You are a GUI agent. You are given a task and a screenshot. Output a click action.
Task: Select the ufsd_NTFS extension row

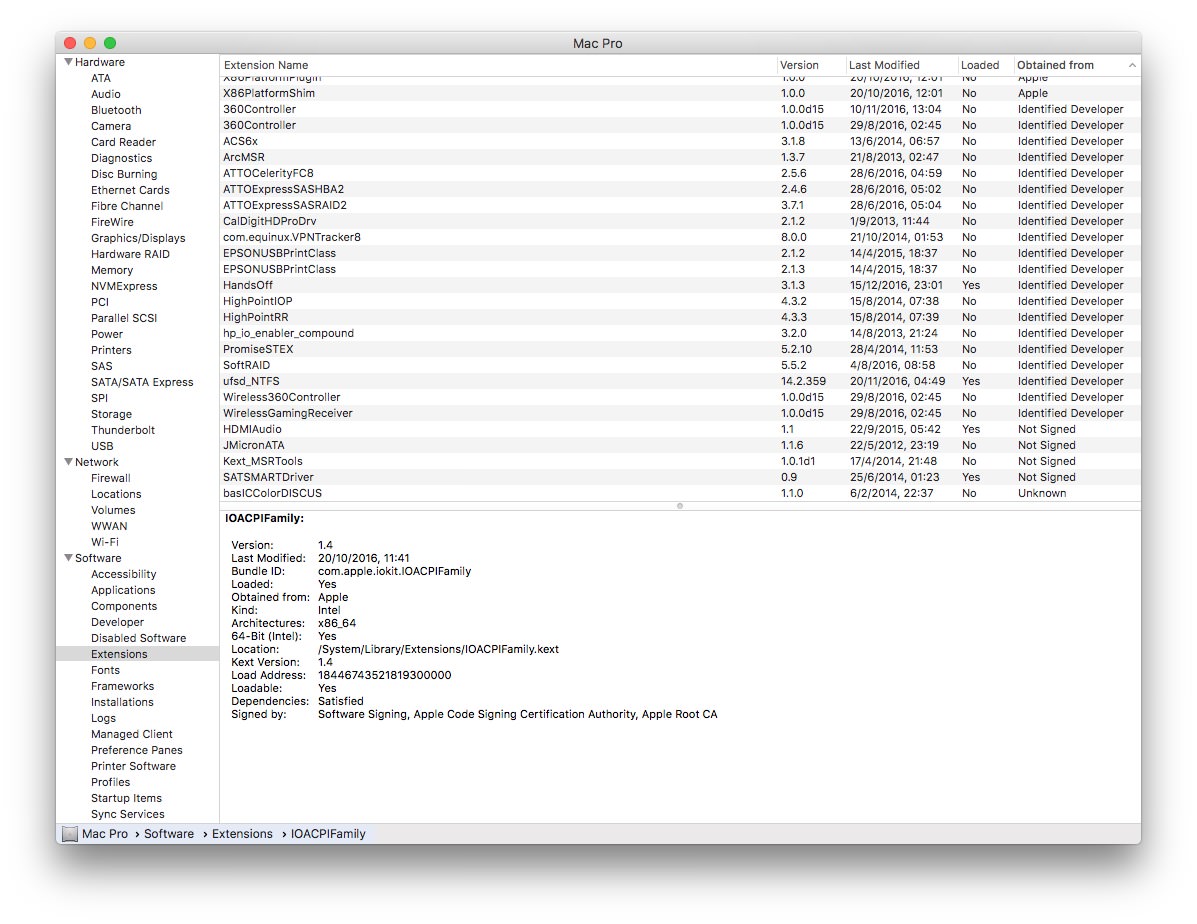click(x=680, y=382)
